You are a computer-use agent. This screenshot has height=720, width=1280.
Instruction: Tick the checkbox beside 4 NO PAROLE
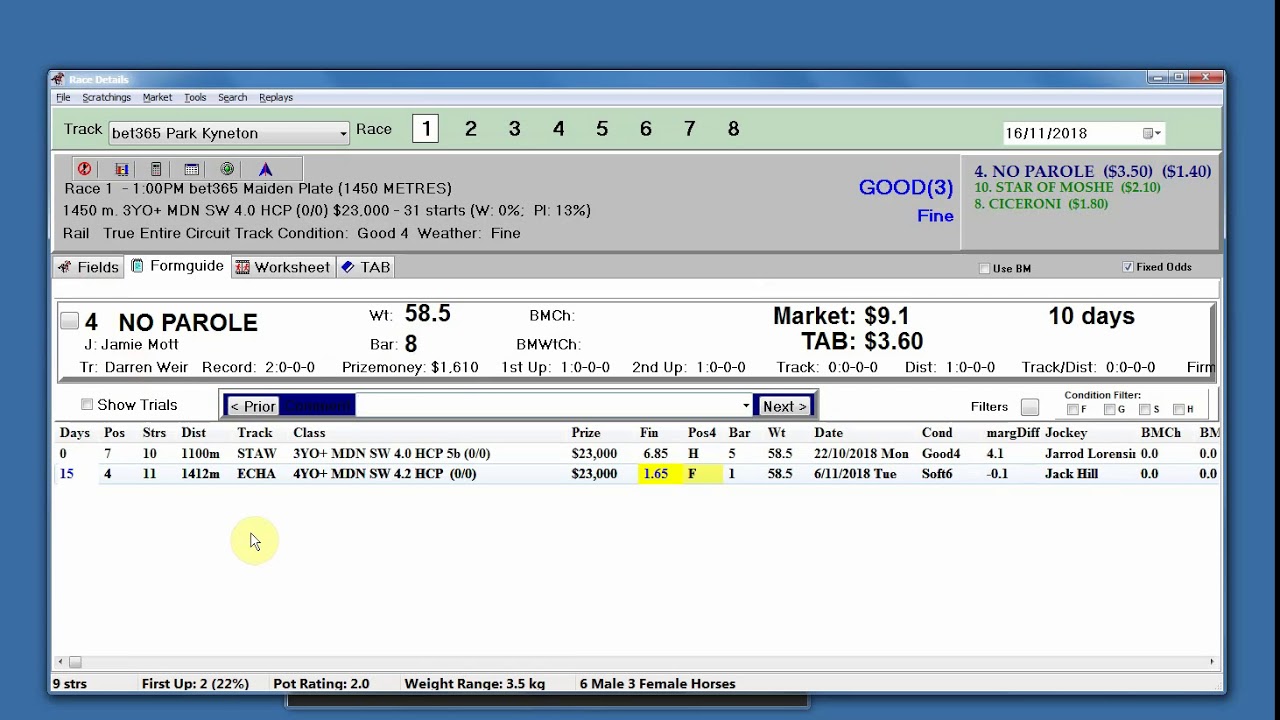click(69, 321)
